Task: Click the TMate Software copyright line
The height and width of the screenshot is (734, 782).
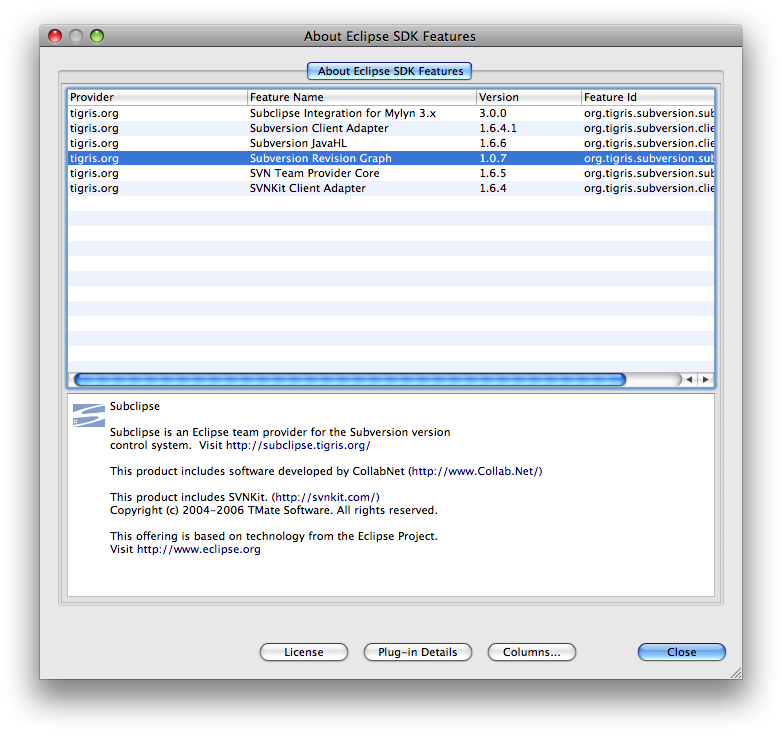Action: tap(274, 510)
